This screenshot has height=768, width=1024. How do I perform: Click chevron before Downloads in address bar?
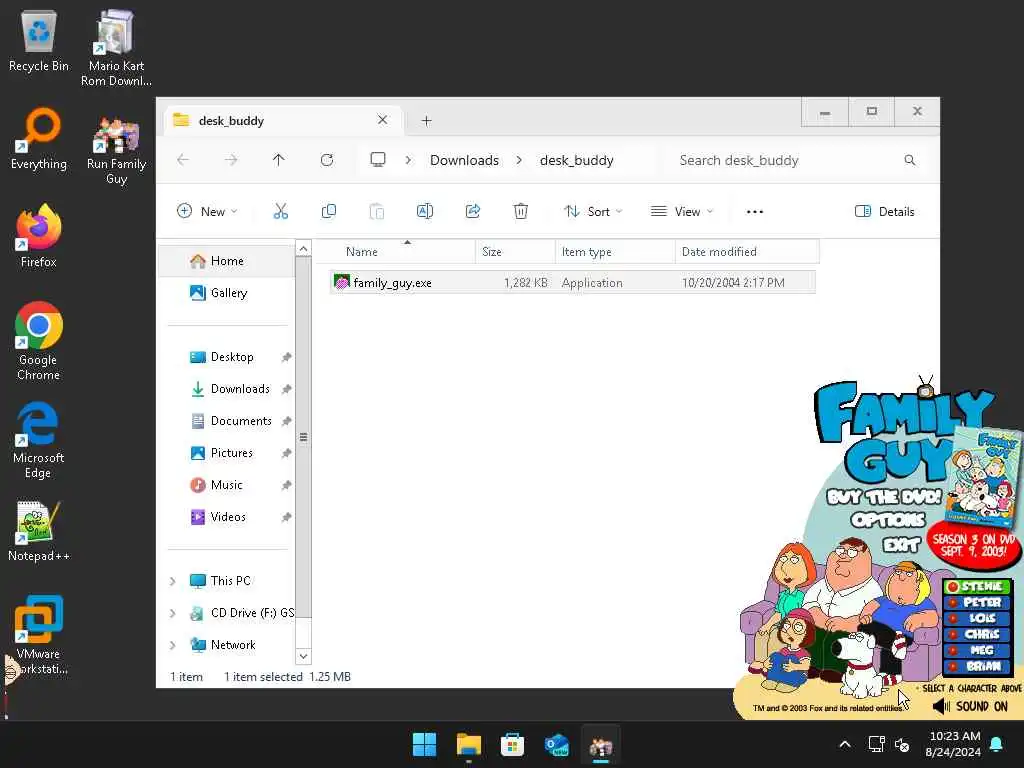(408, 160)
